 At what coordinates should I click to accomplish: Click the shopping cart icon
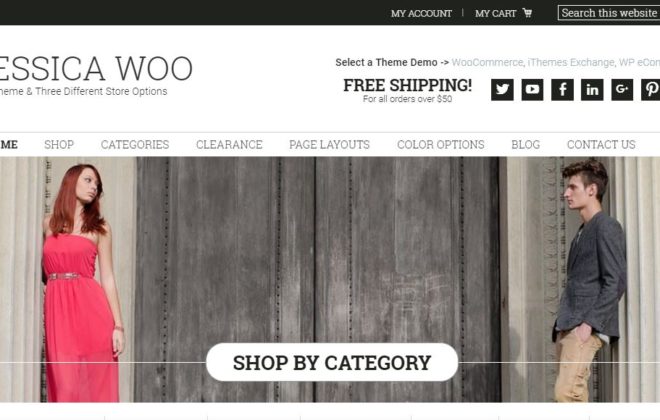point(527,13)
